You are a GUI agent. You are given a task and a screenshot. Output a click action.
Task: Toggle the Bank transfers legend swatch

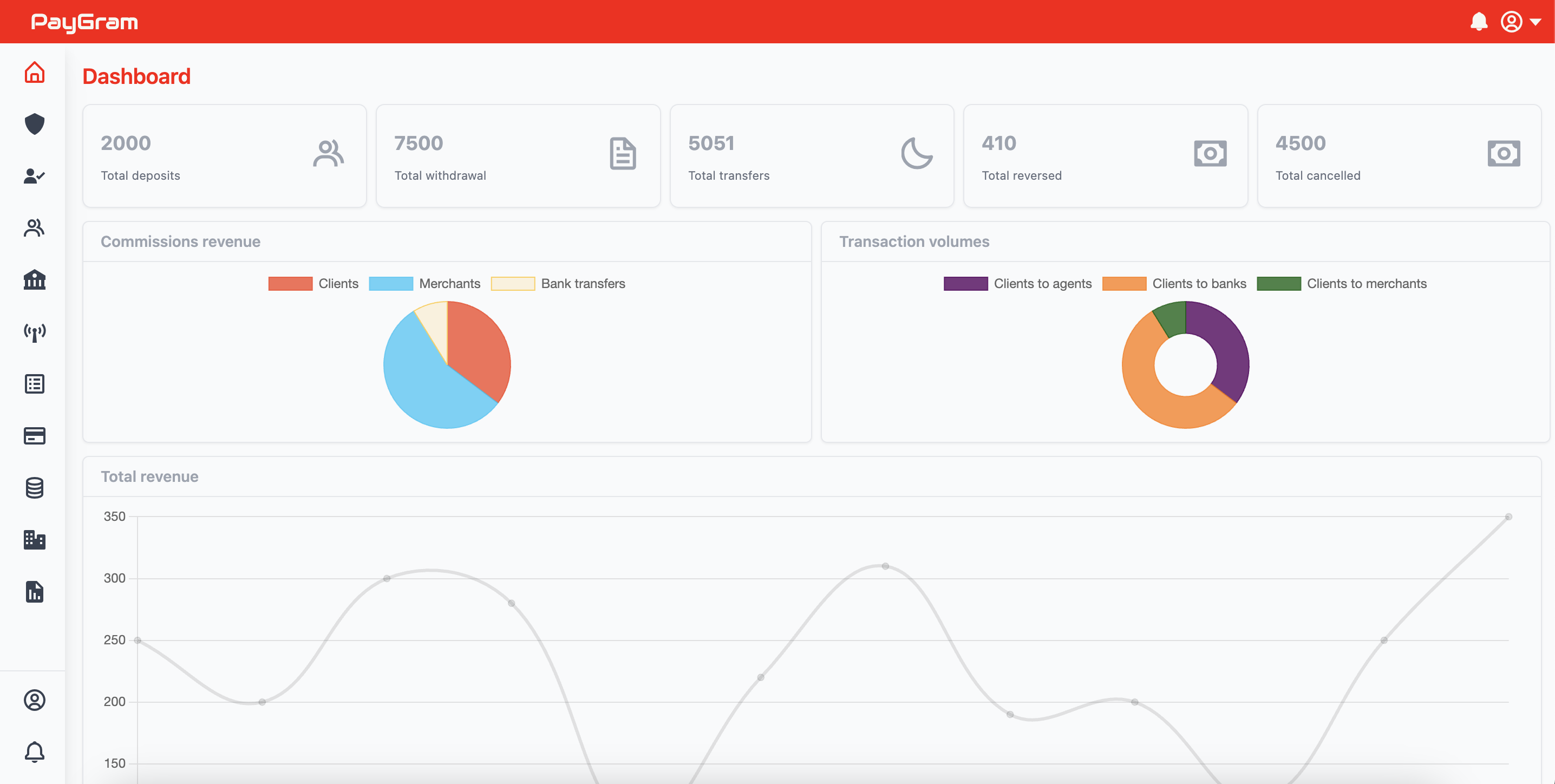(513, 284)
